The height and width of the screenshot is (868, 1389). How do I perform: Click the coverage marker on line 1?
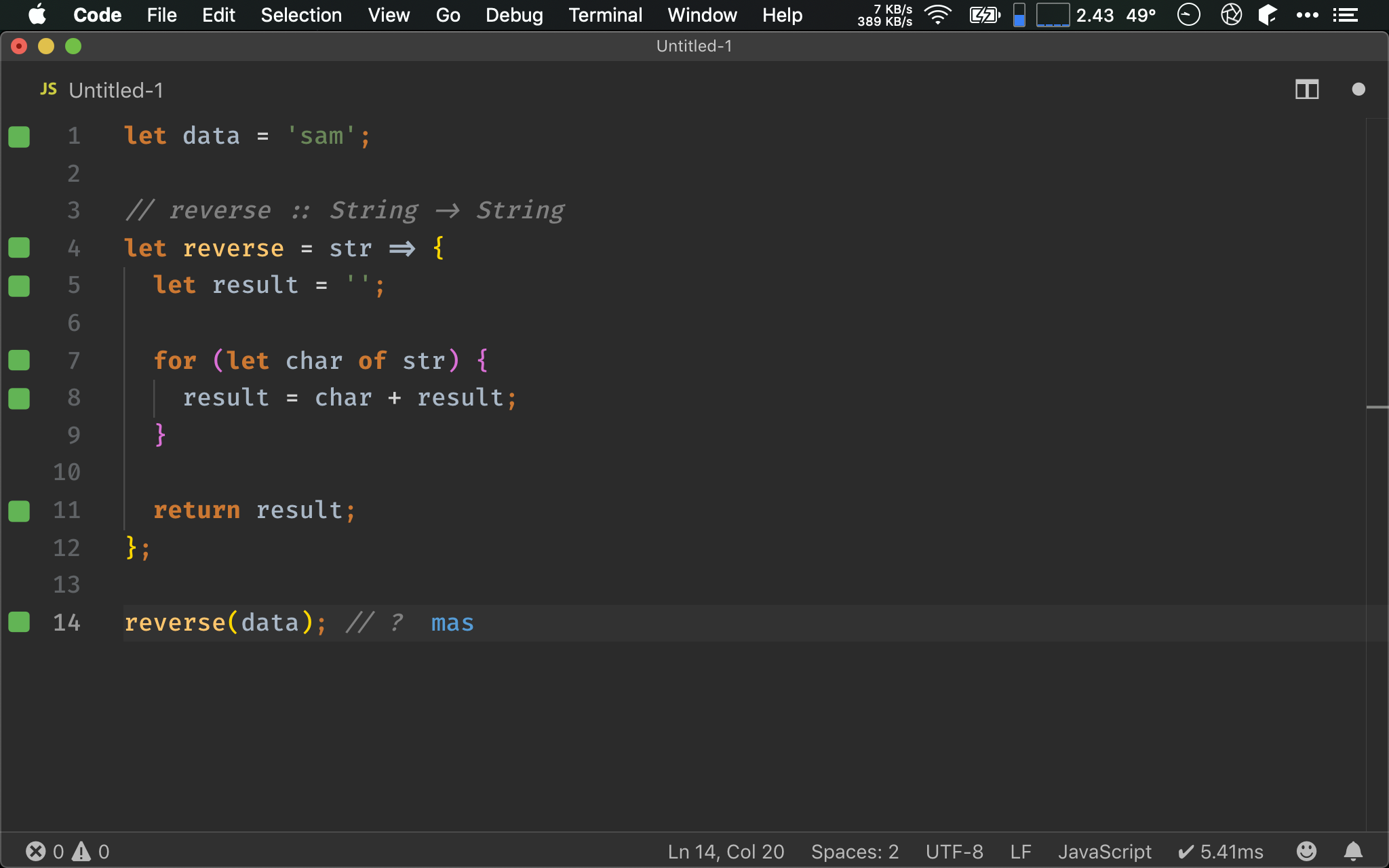click(x=19, y=136)
